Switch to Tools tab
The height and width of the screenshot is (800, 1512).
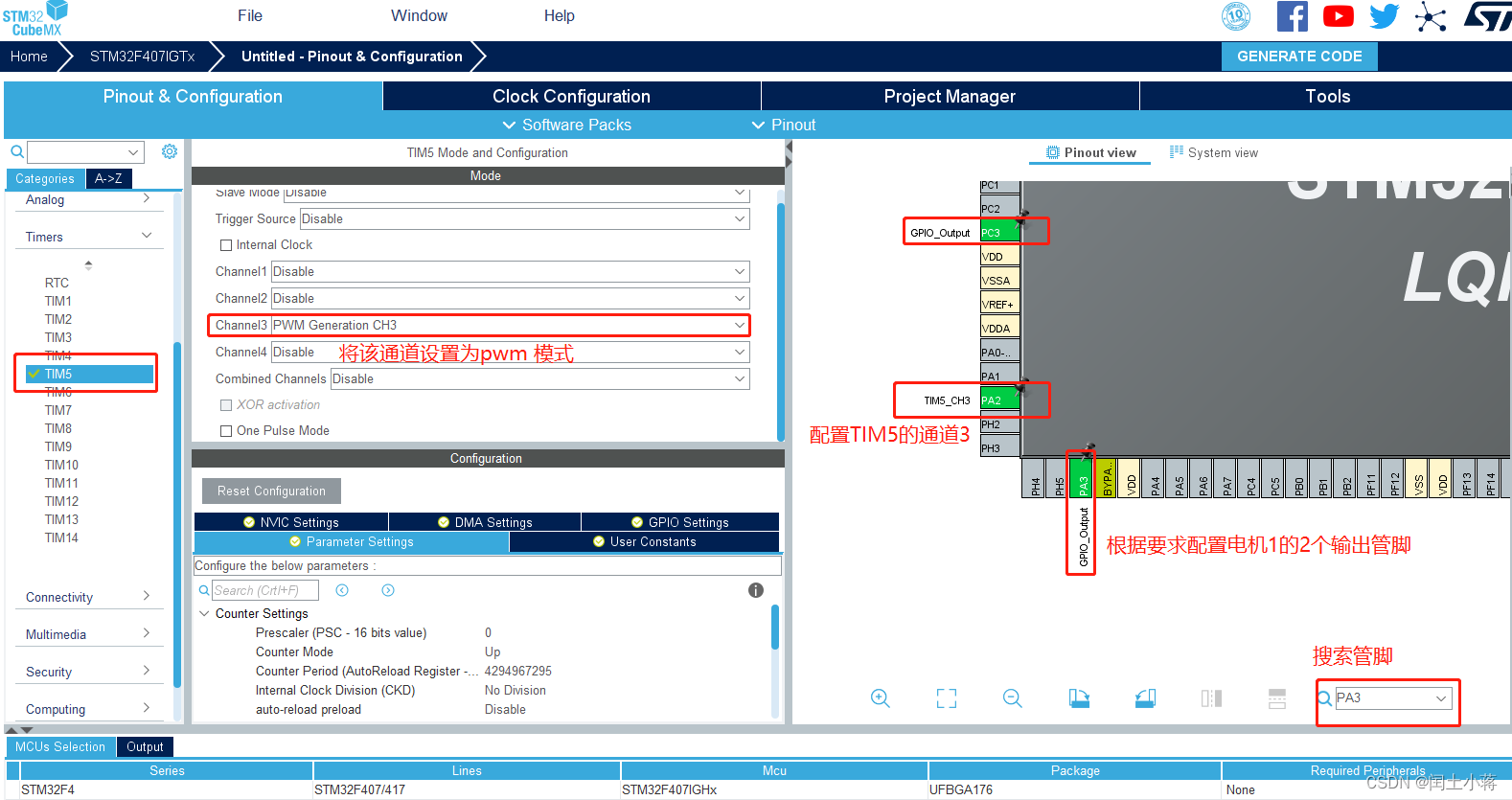(x=1327, y=97)
